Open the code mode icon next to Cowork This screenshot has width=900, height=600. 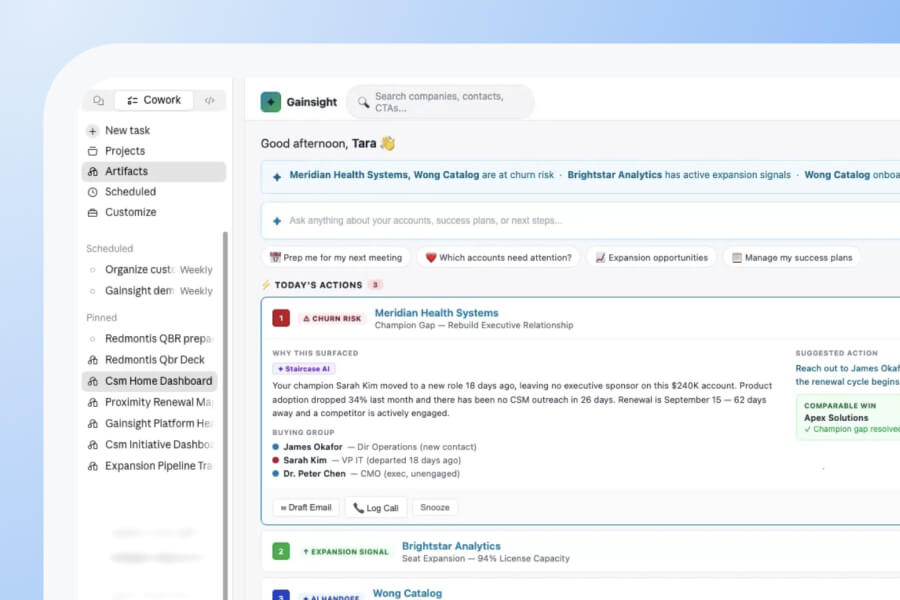[210, 100]
